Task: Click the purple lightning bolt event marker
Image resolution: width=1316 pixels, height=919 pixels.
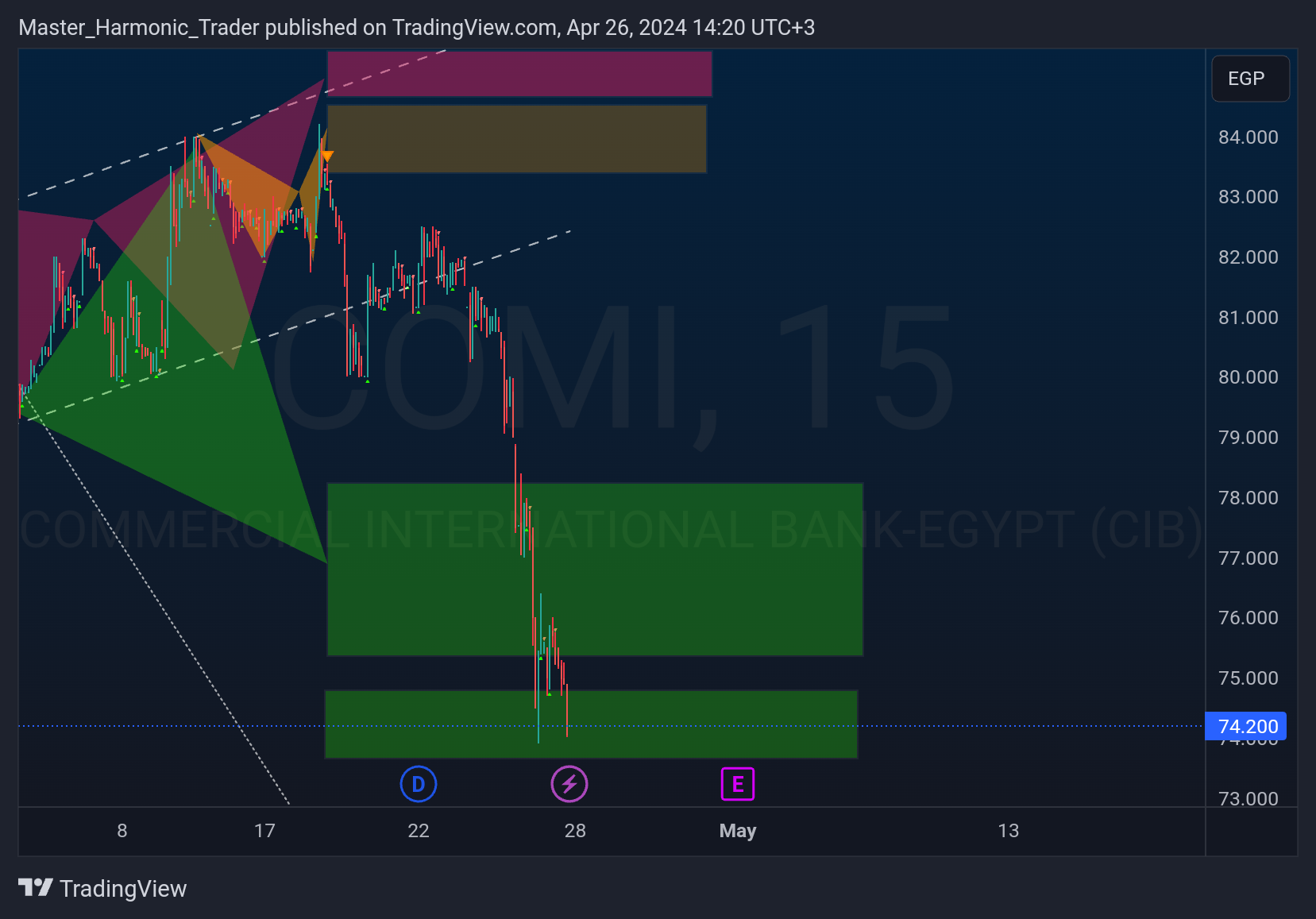Action: [569, 785]
